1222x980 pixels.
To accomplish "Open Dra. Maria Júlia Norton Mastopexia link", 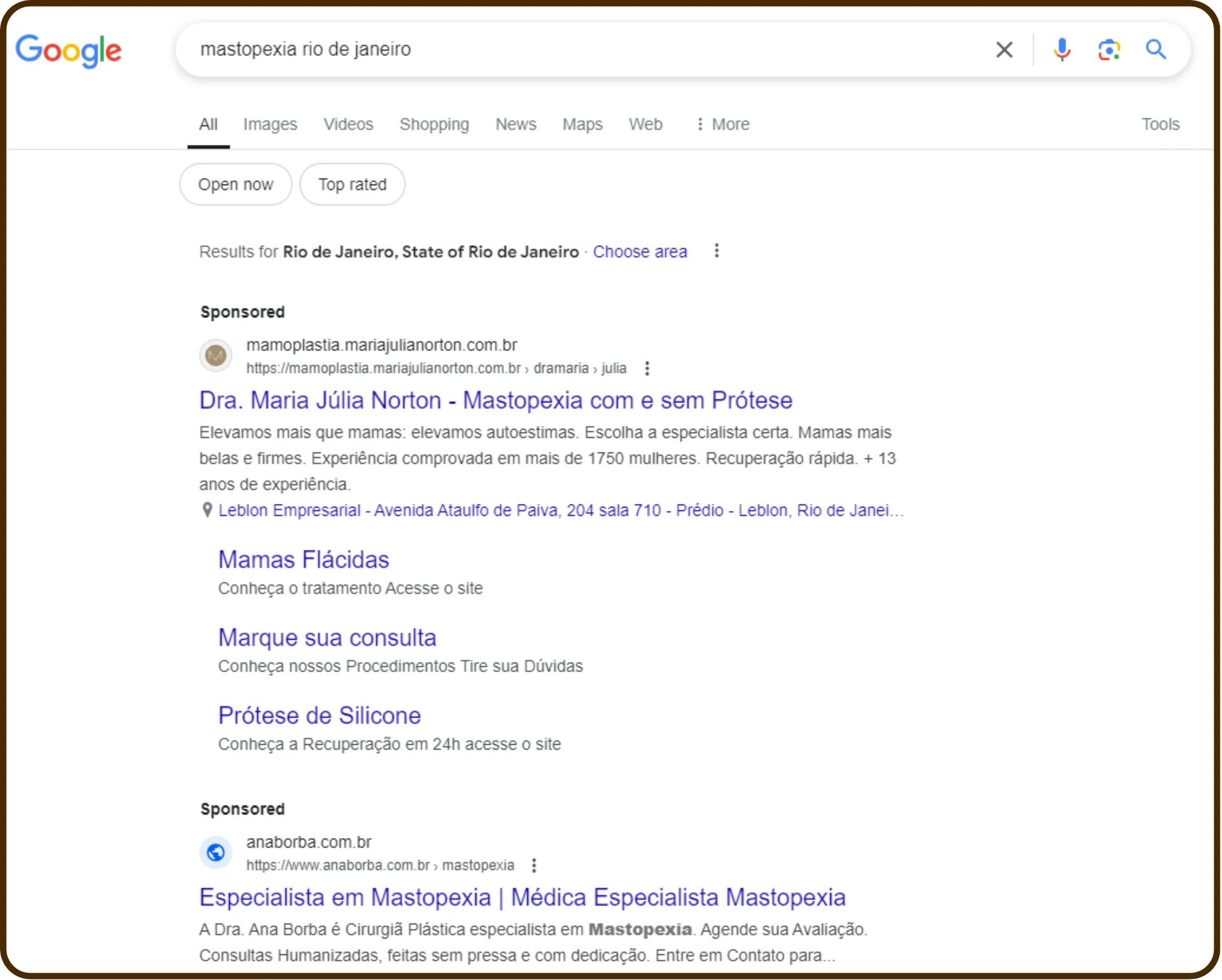I will coord(496,400).
